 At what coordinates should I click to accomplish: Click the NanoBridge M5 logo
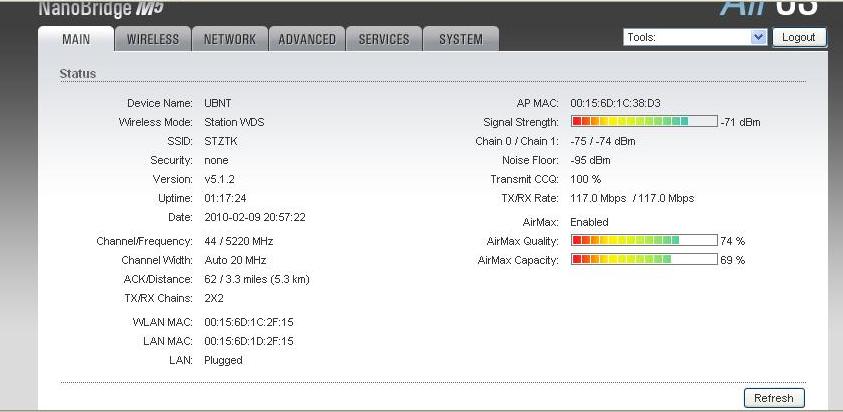pos(100,9)
